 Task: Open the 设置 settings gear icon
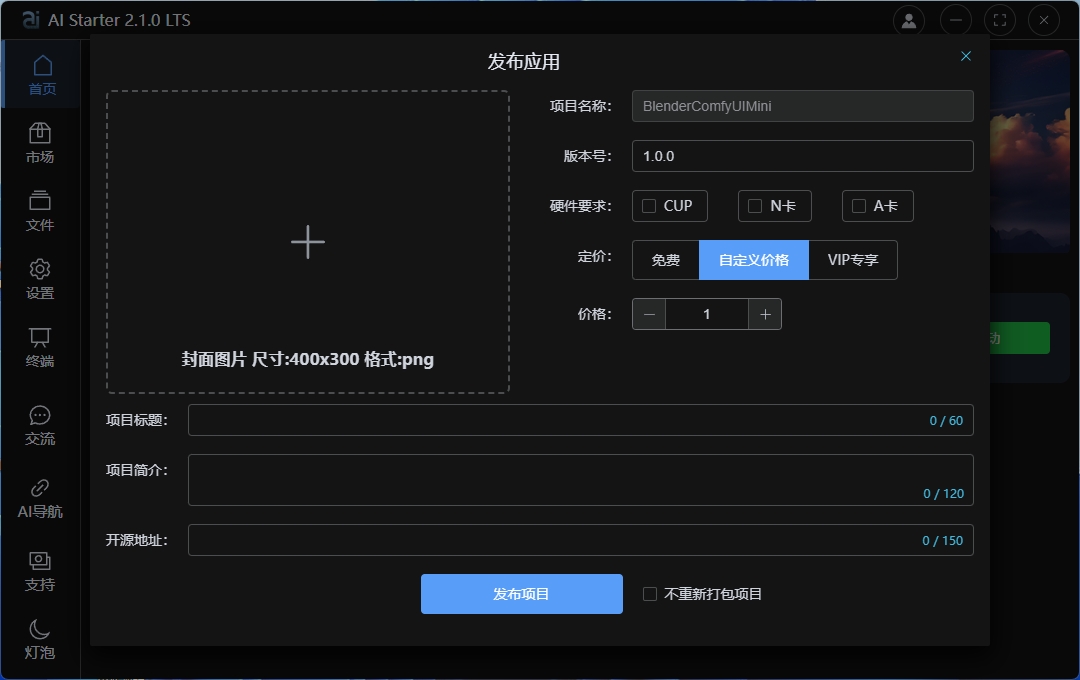(39, 278)
